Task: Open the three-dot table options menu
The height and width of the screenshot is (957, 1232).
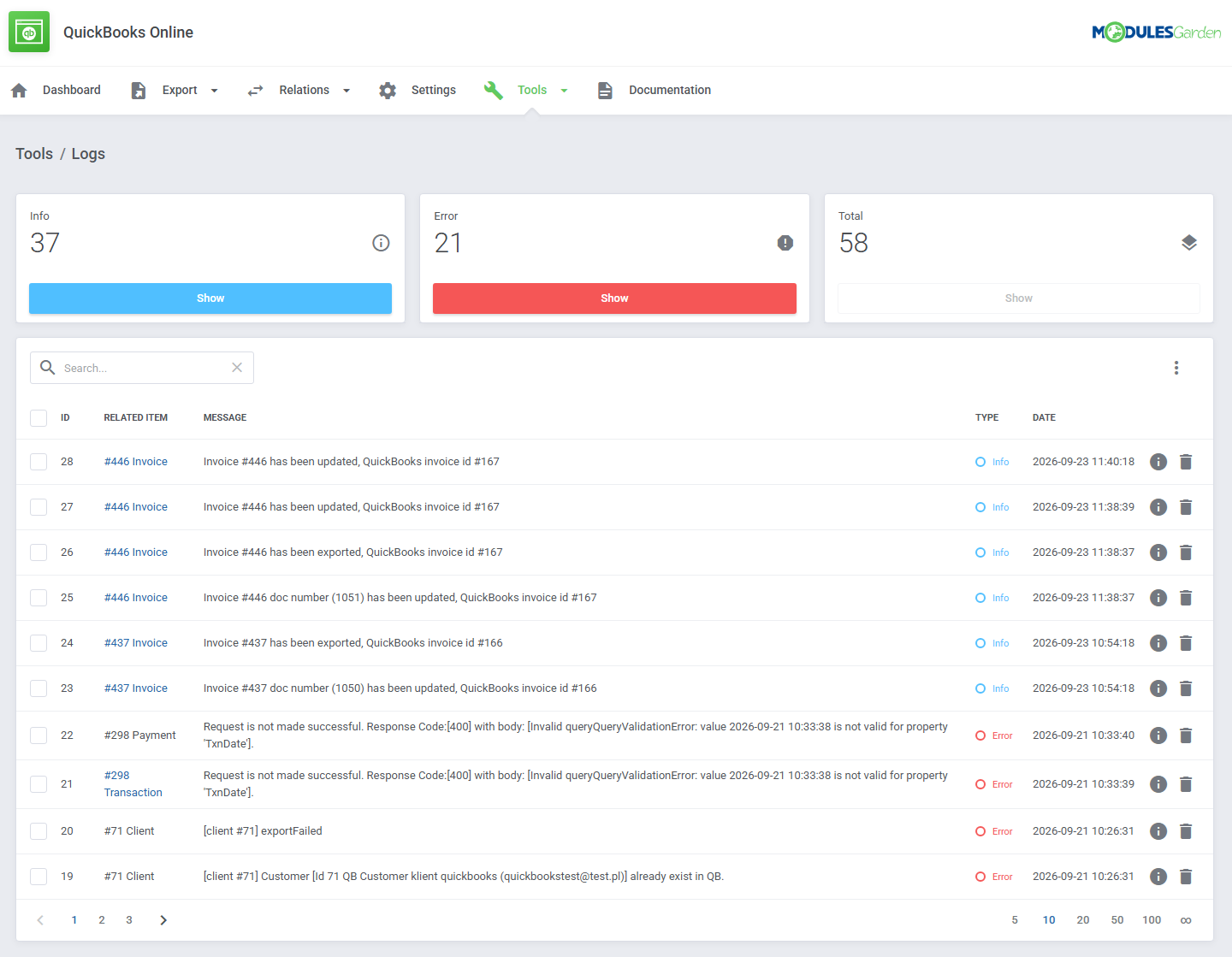Action: (x=1176, y=368)
